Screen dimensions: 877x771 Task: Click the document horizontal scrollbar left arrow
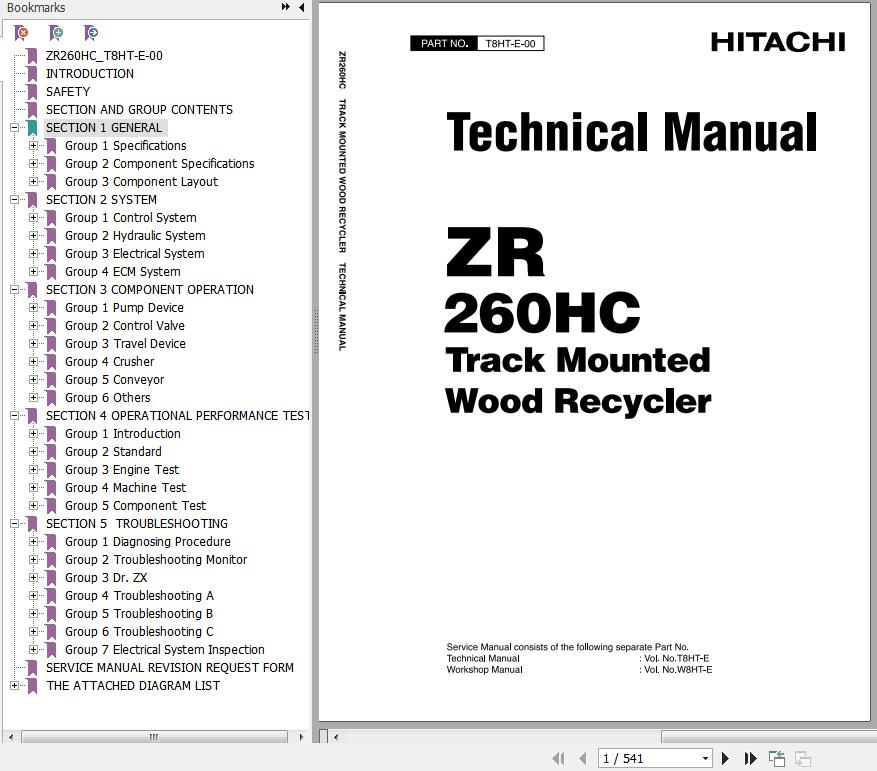336,737
